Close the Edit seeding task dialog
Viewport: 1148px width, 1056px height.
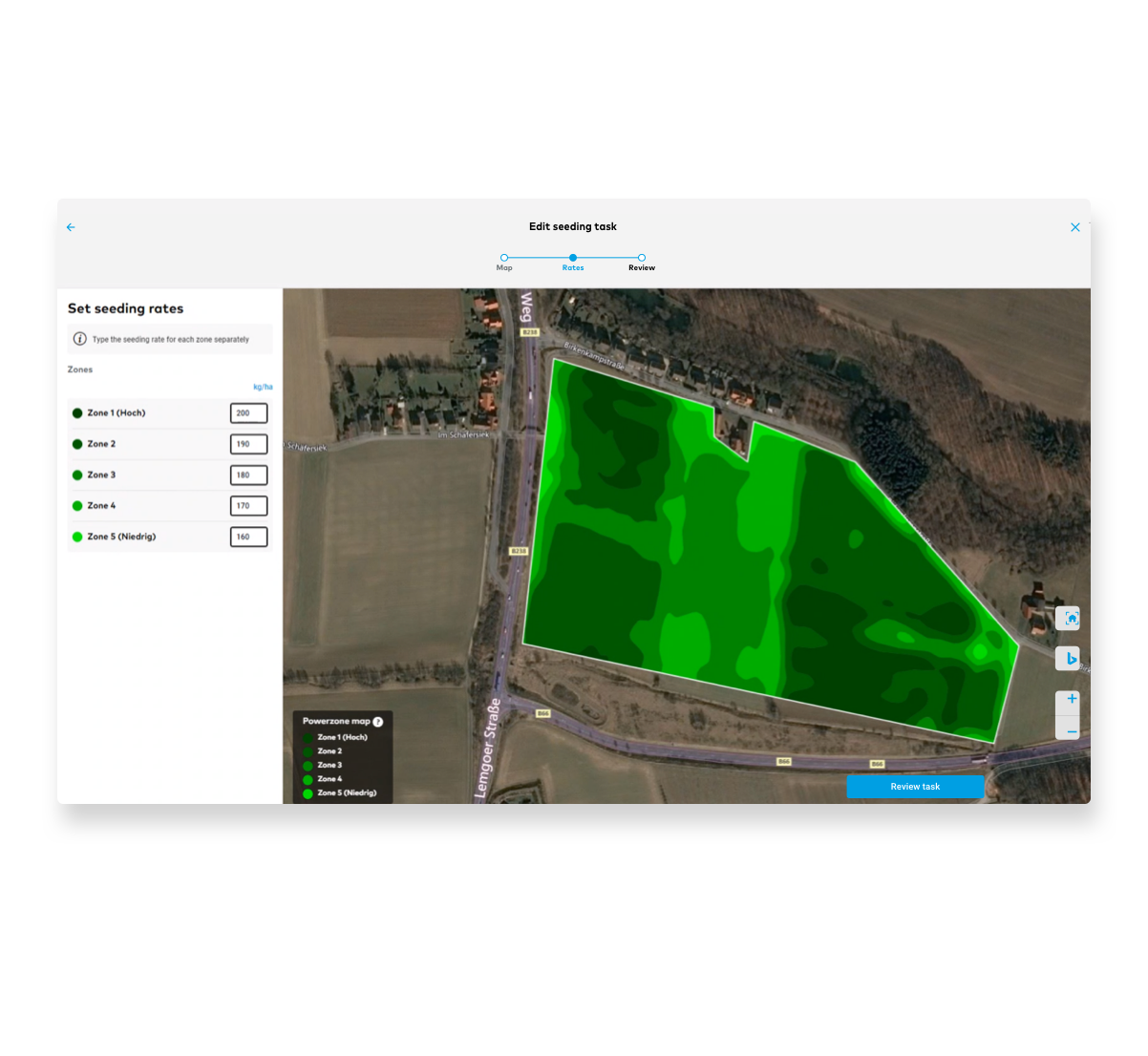1075,227
